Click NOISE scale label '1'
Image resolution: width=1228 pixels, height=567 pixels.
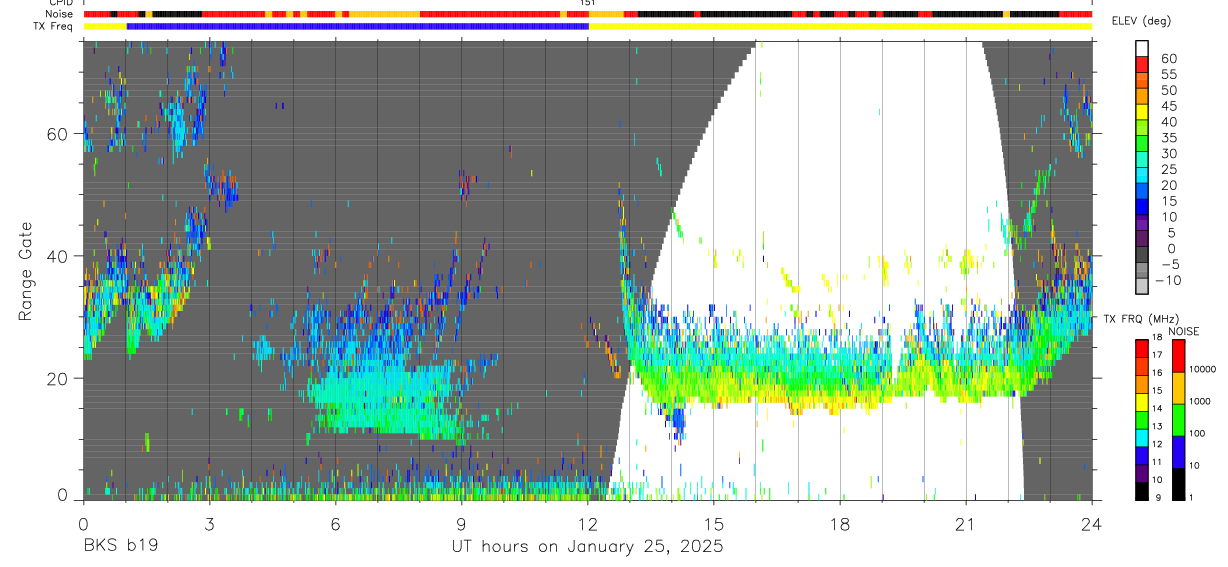click(1192, 497)
